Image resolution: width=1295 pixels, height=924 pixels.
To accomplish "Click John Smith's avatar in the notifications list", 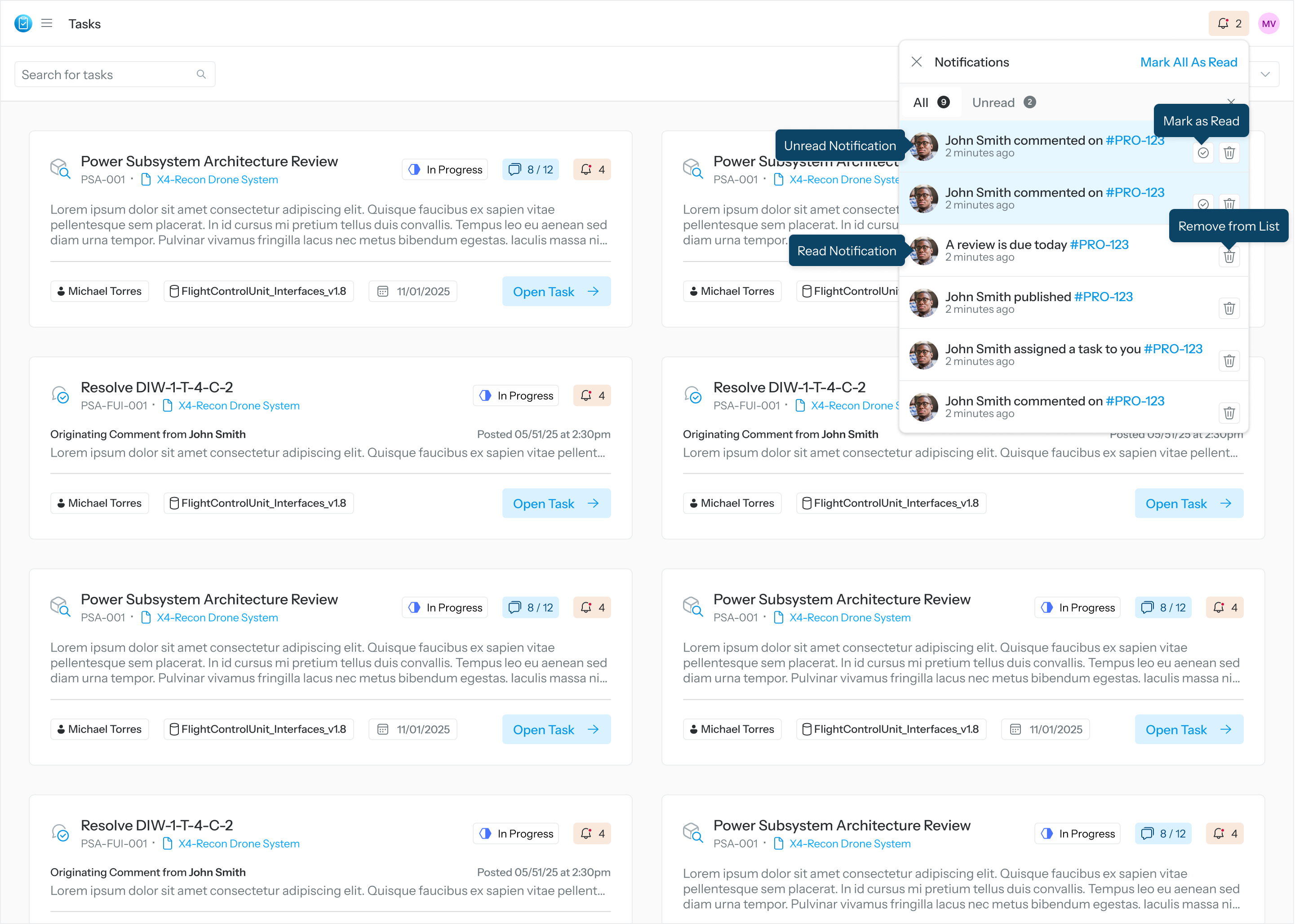I will coord(923,146).
